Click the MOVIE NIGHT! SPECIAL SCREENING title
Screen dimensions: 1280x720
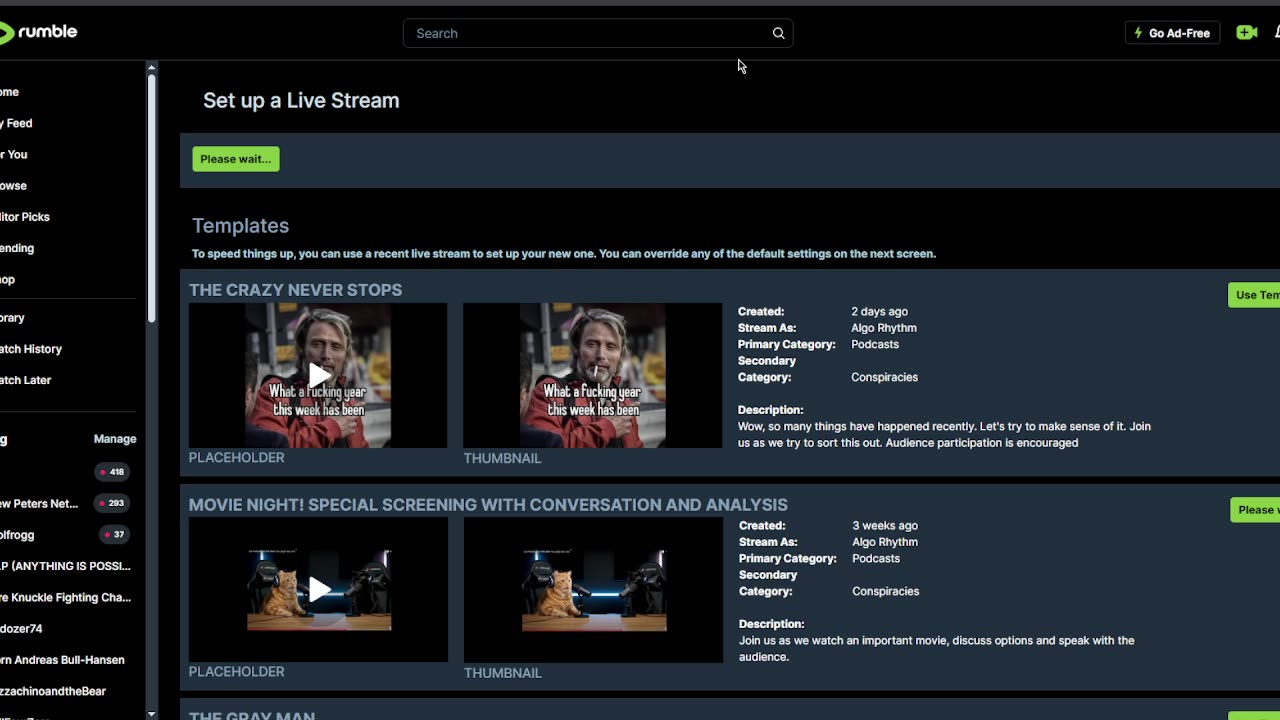[x=488, y=505]
